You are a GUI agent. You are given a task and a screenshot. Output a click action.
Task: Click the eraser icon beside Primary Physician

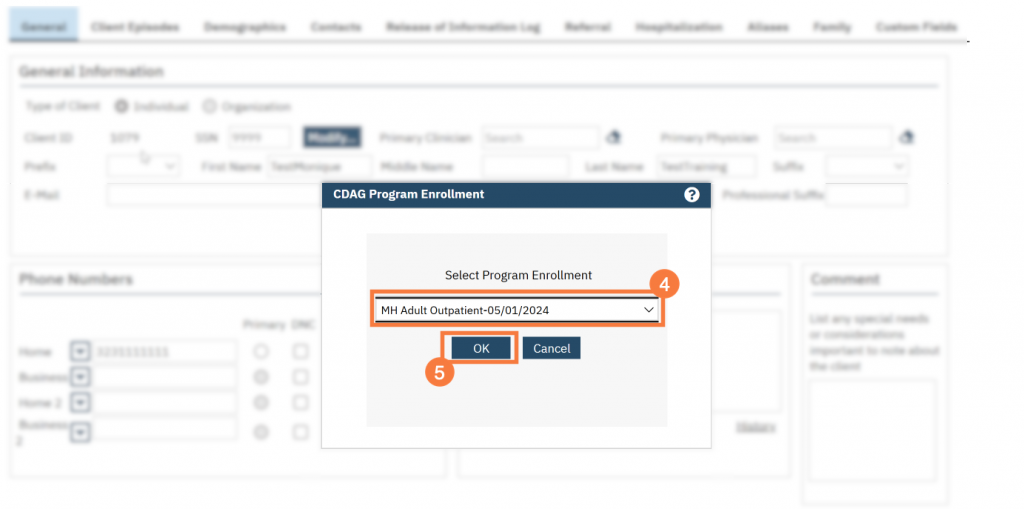click(906, 137)
